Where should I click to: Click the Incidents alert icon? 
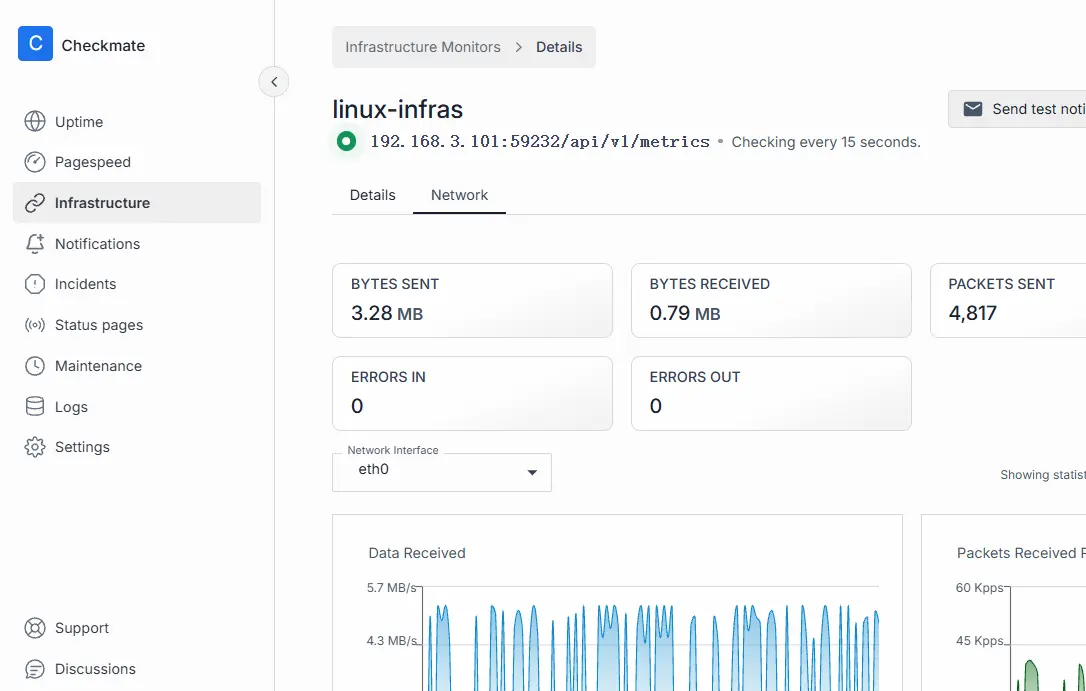(35, 284)
